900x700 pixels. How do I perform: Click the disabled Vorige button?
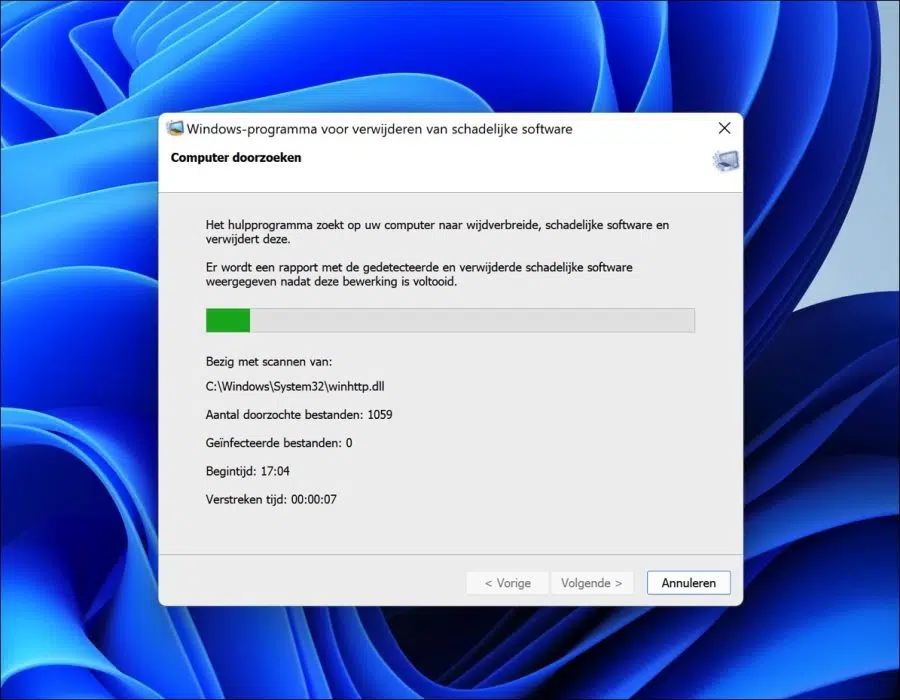507,582
